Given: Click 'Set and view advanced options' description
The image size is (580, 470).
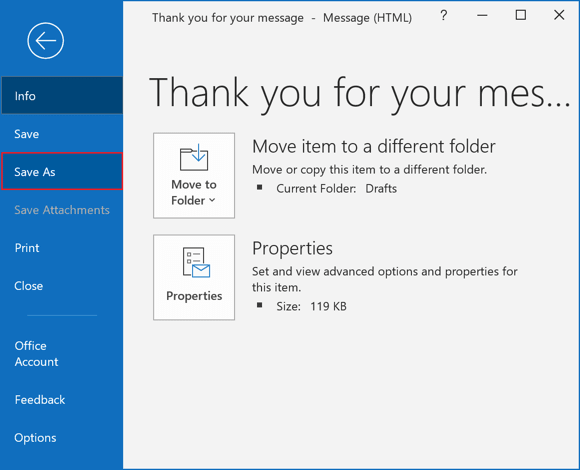Looking at the screenshot, I should pyautogui.click(x=385, y=279).
